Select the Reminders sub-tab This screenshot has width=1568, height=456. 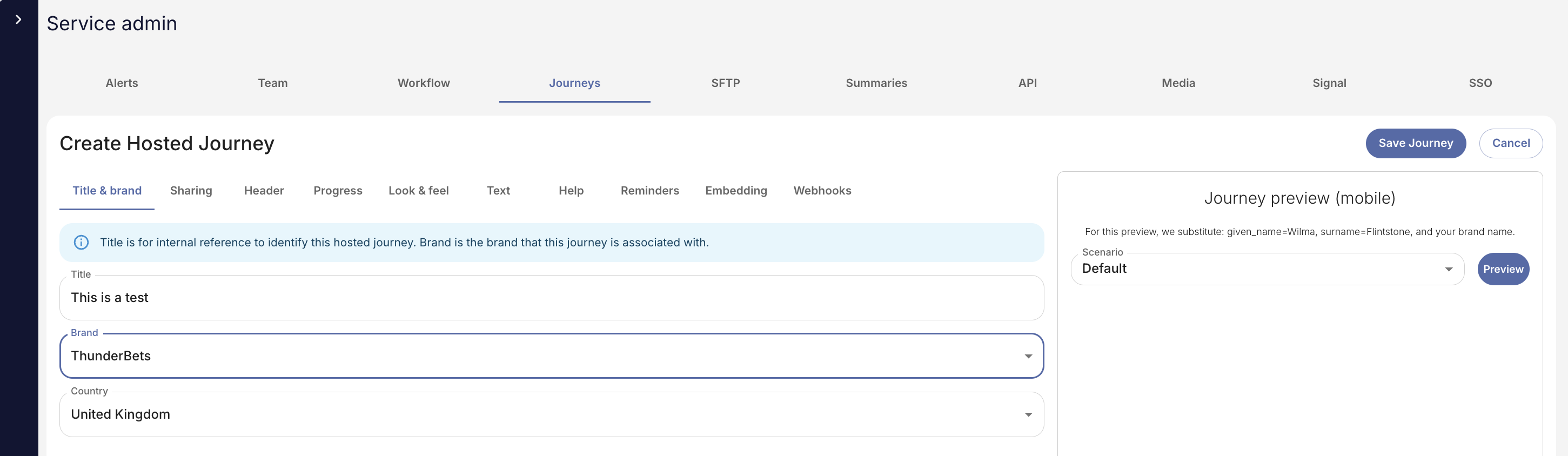coord(649,191)
